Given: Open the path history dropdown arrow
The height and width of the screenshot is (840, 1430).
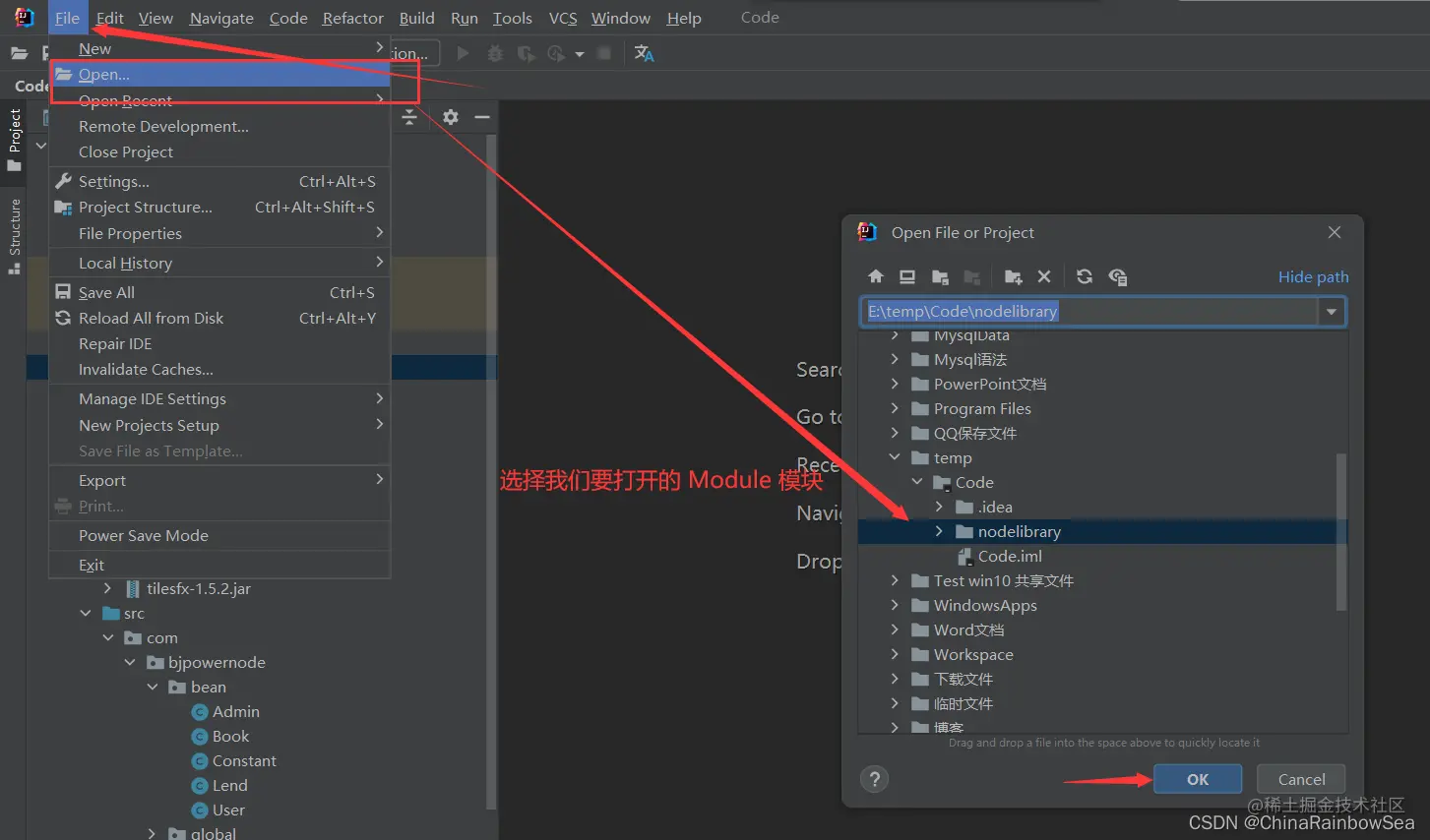Looking at the screenshot, I should [1332, 312].
